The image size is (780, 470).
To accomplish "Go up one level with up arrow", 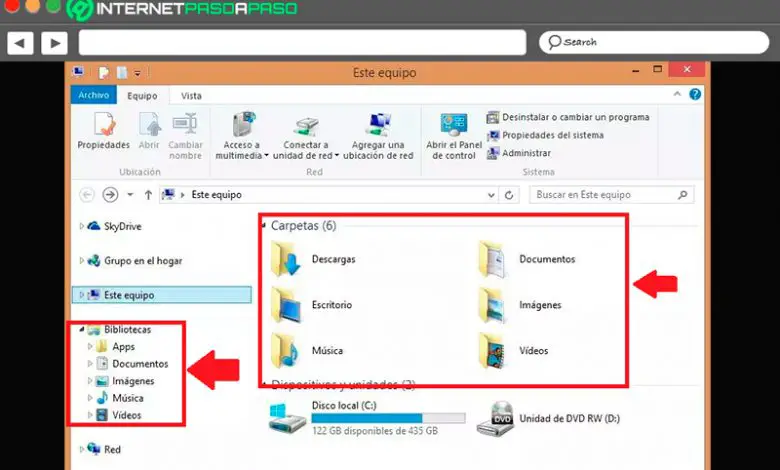I will [148, 195].
